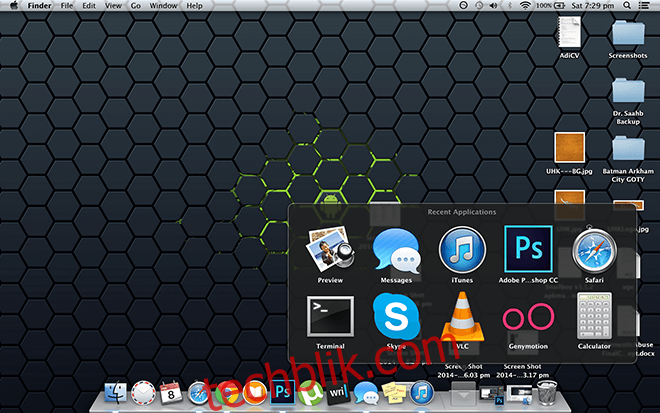
Task: Restore the minimized Photoshop window in the Dock
Action: [492, 395]
